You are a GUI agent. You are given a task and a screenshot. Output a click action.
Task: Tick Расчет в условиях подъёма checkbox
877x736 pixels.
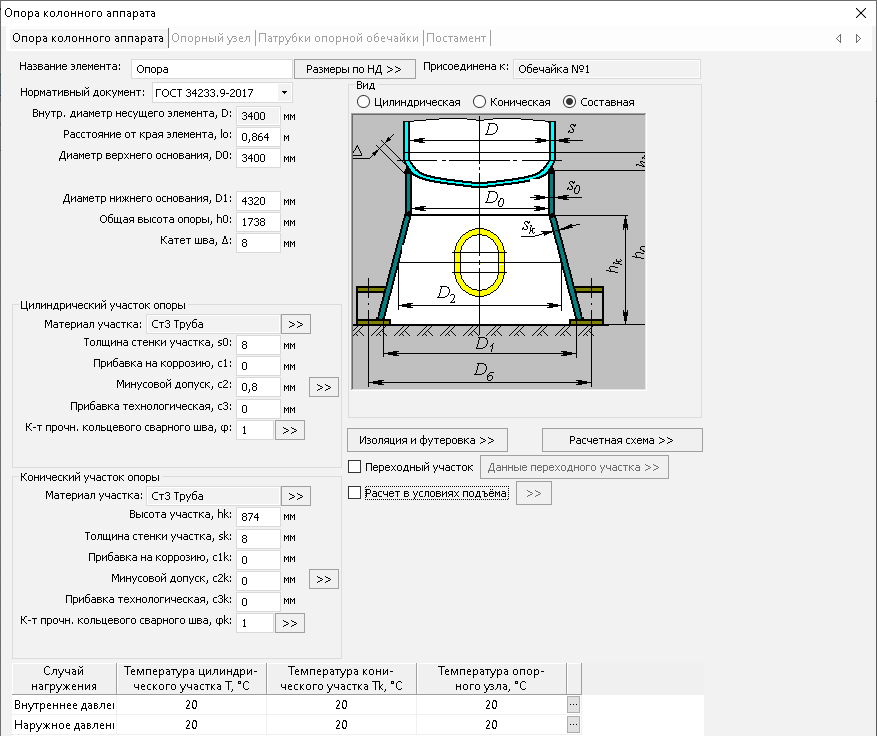coord(355,493)
